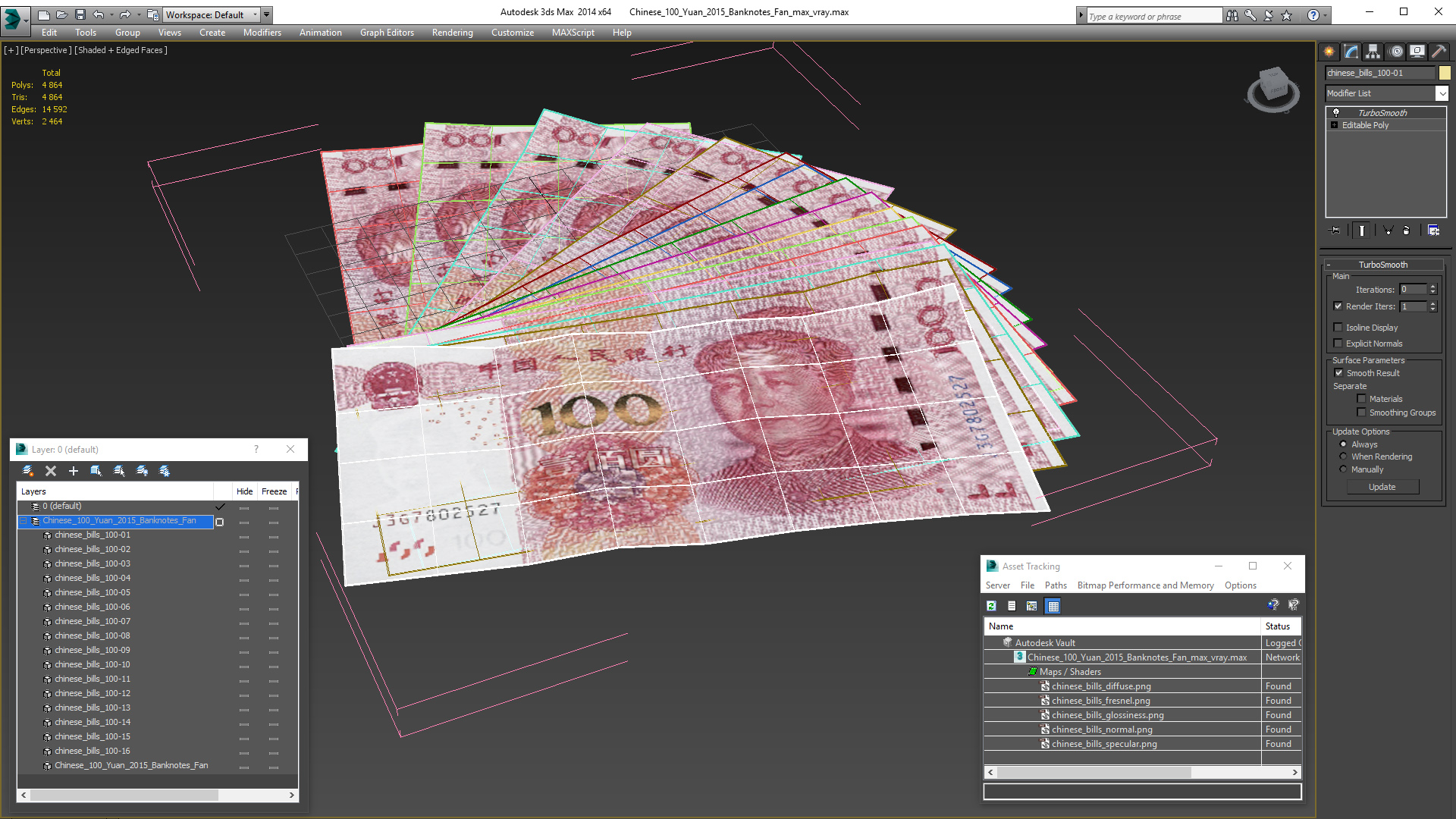Image resolution: width=1456 pixels, height=819 pixels.
Task: Select Manually update option
Action: tap(1344, 469)
